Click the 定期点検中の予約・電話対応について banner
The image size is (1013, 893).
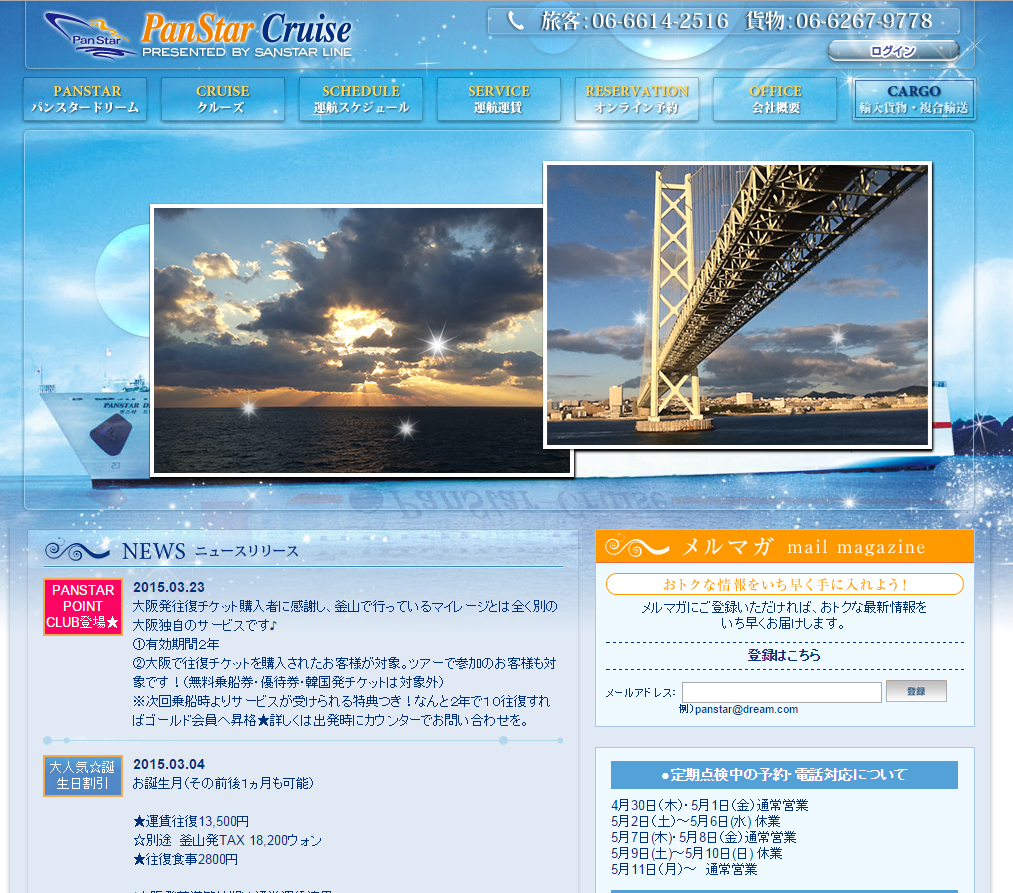click(784, 775)
